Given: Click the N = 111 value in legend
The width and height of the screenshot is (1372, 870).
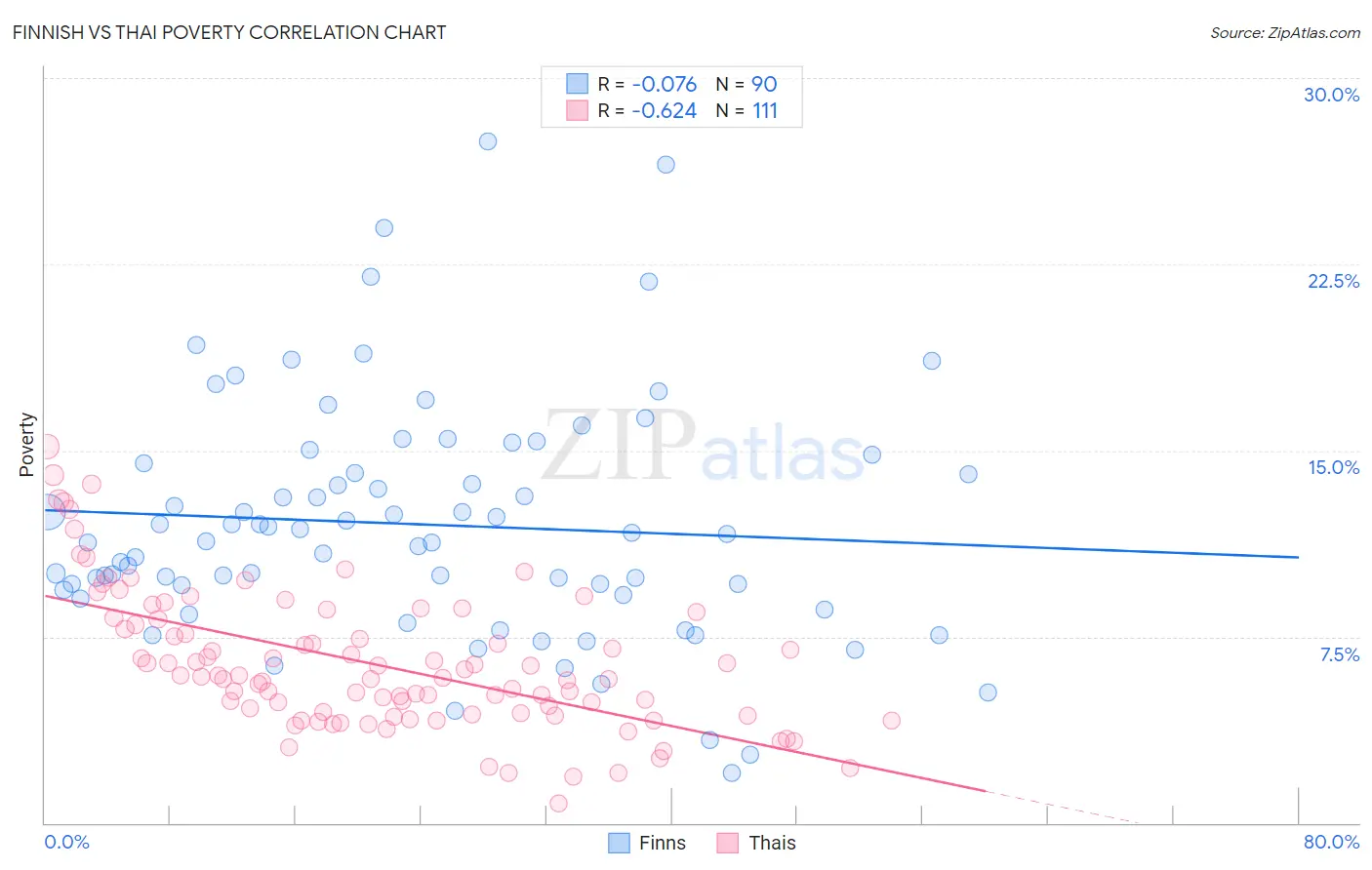Looking at the screenshot, I should [x=747, y=110].
